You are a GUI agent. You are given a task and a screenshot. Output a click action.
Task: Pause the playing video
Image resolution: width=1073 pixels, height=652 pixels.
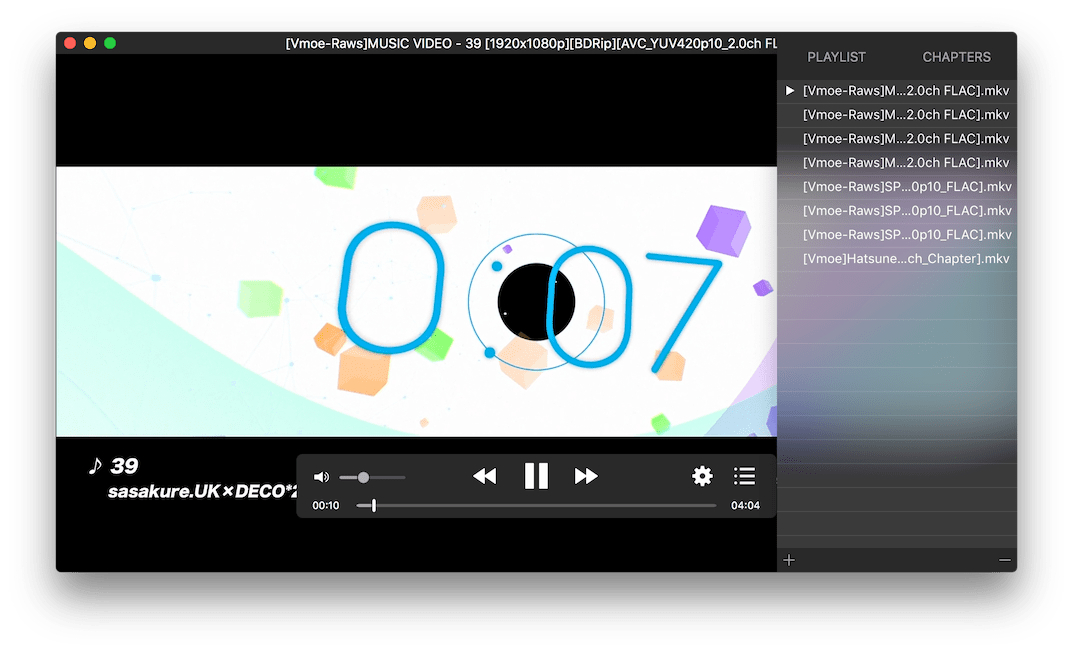pos(536,476)
